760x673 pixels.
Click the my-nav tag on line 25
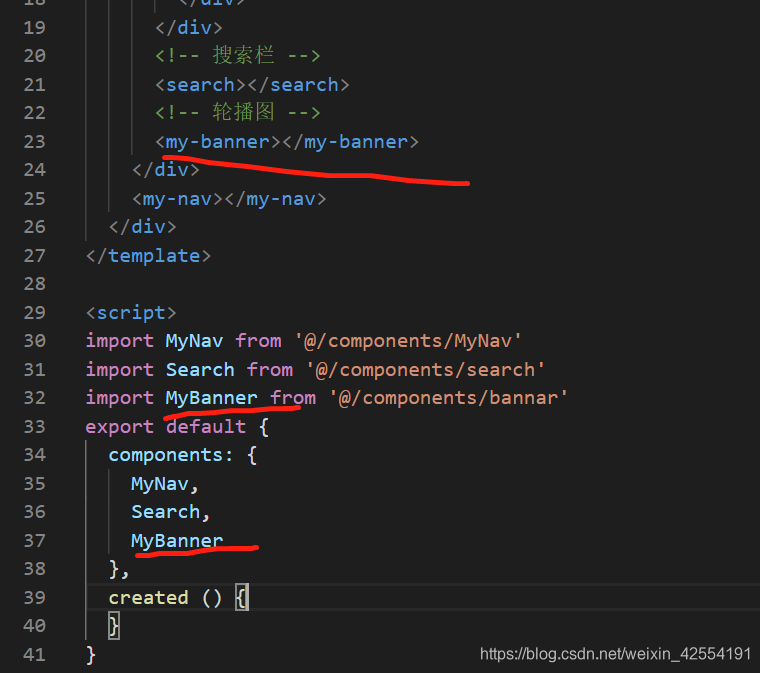[229, 199]
